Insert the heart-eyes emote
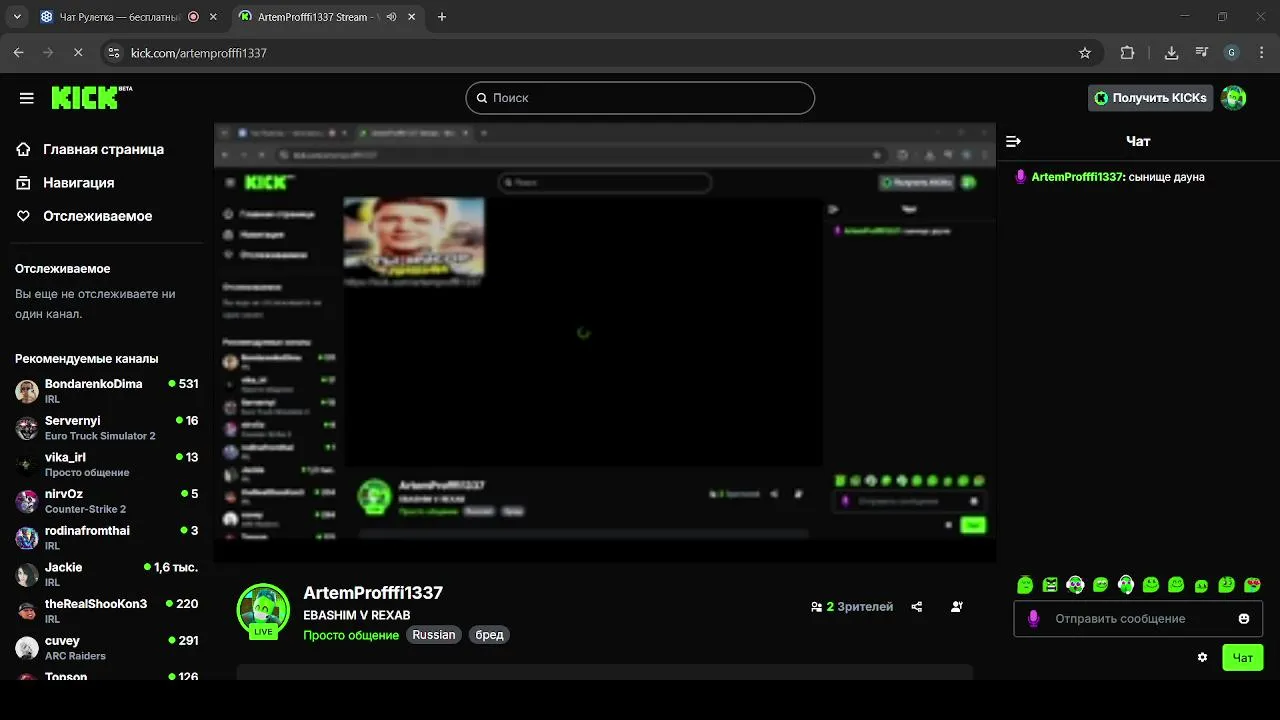This screenshot has width=1280, height=720. pos(1252,585)
